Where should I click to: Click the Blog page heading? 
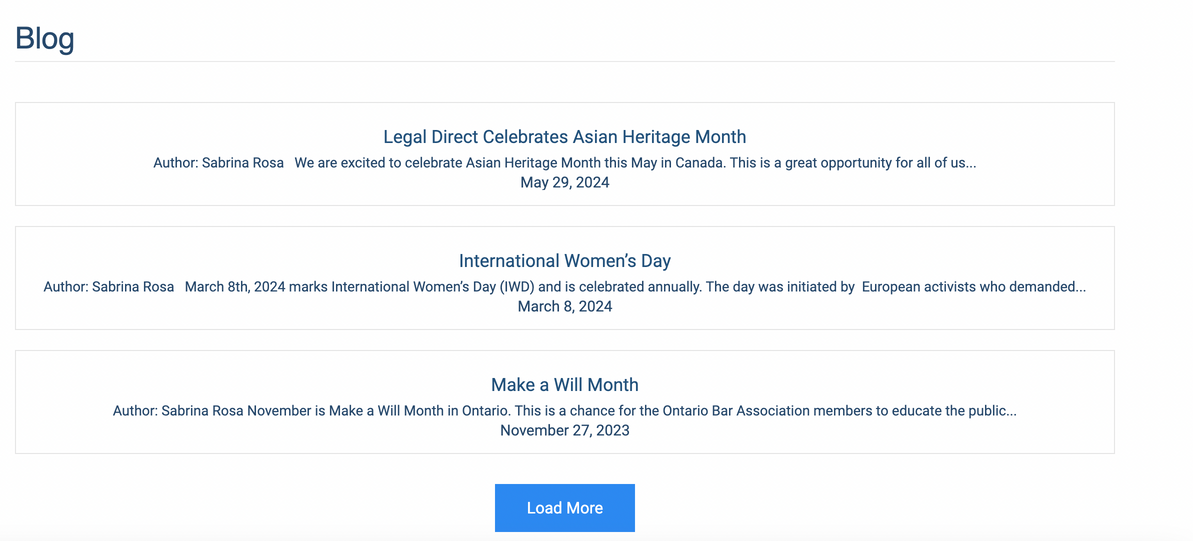coord(45,38)
